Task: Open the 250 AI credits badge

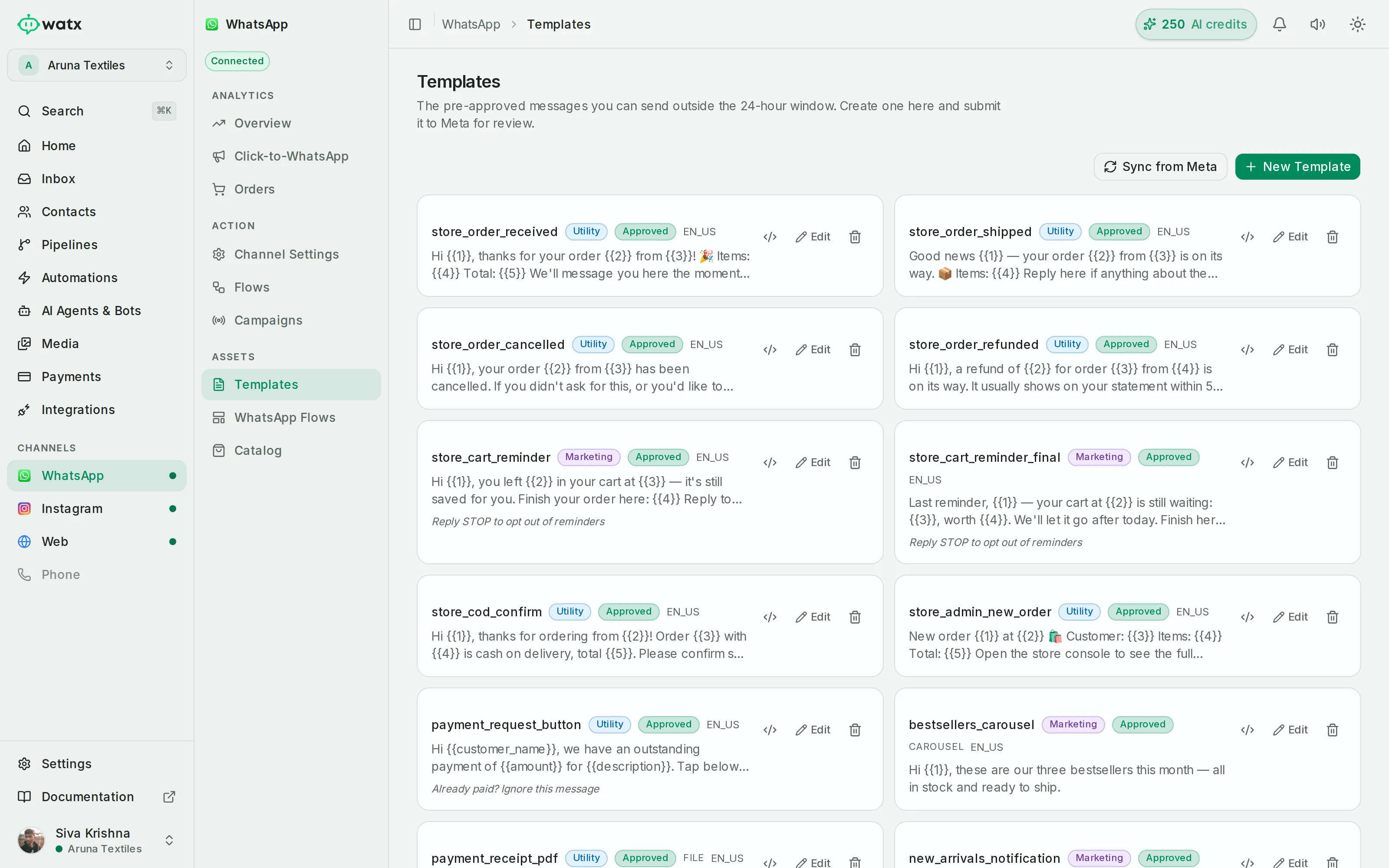Action: click(x=1195, y=24)
